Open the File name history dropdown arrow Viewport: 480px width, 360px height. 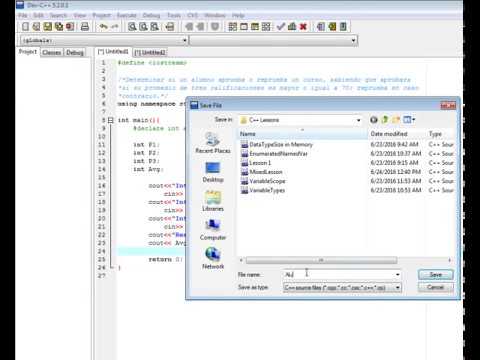point(398,275)
